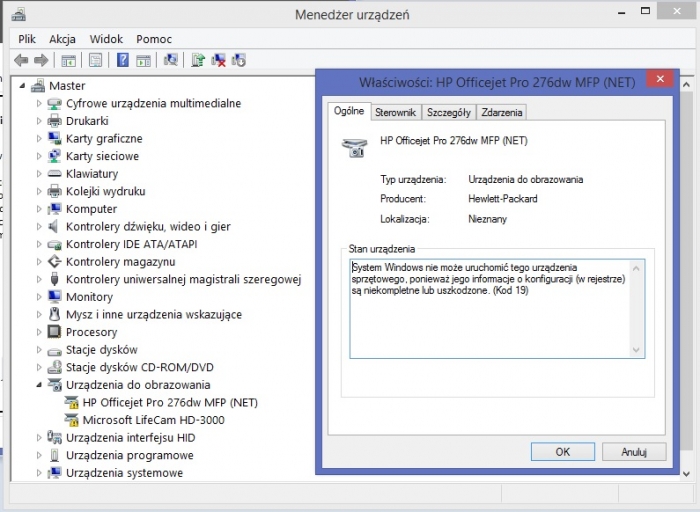Click Update driver software toolbar icon
The height and width of the screenshot is (512, 700).
(x=198, y=60)
